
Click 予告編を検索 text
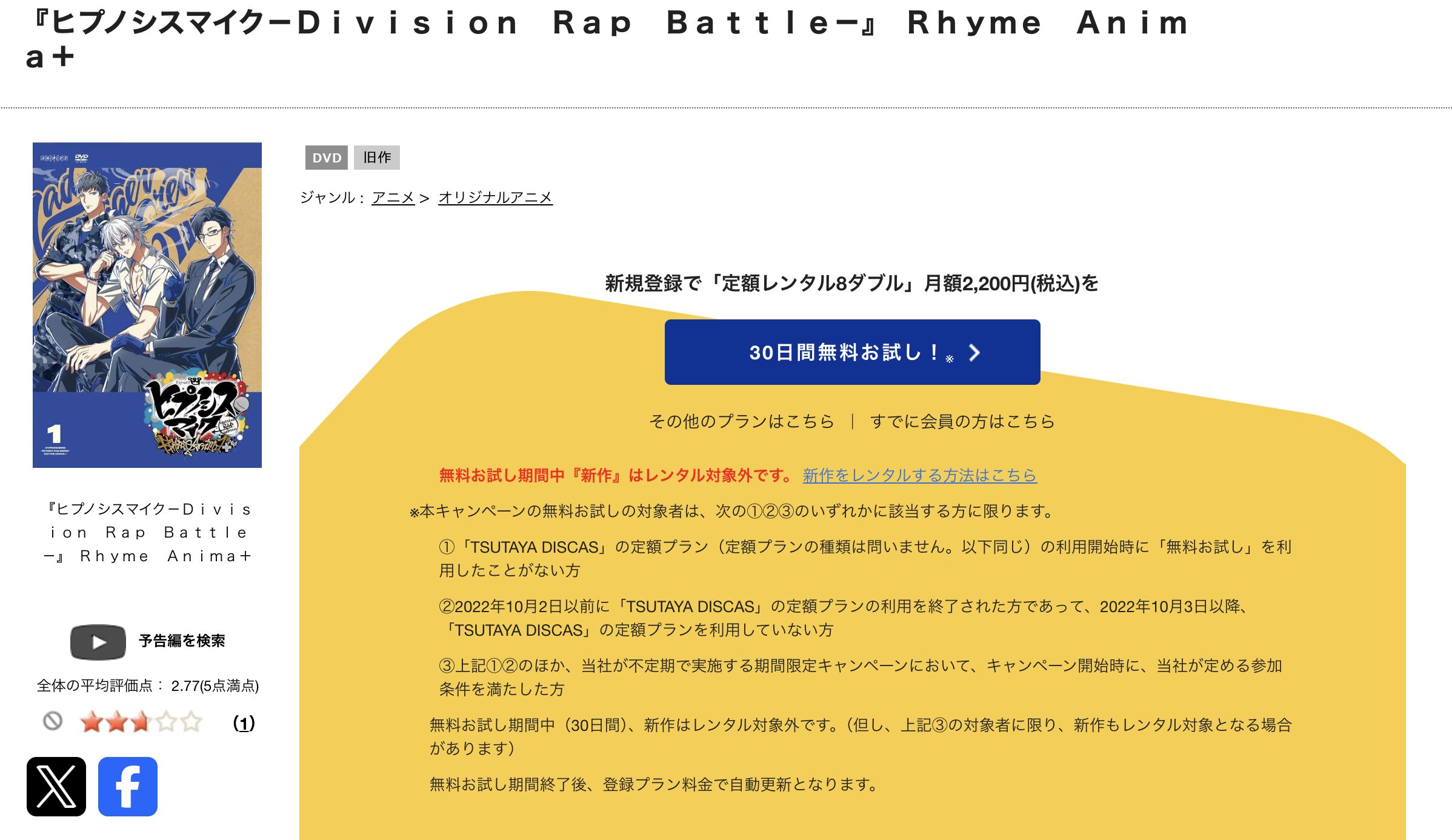(182, 641)
